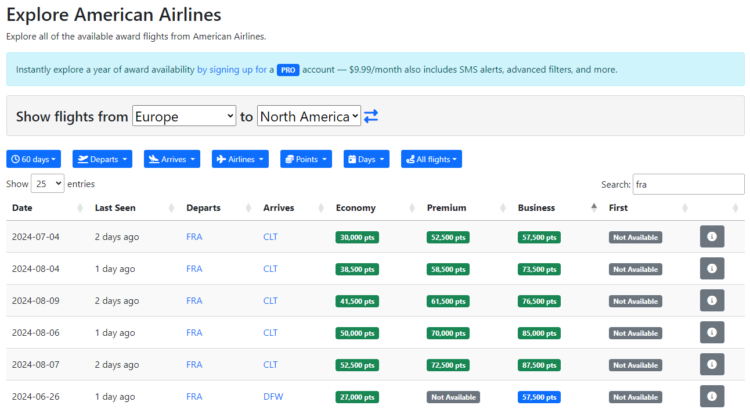The width and height of the screenshot is (750, 409).
Task: Follow the signing up for link
Action: point(232,69)
